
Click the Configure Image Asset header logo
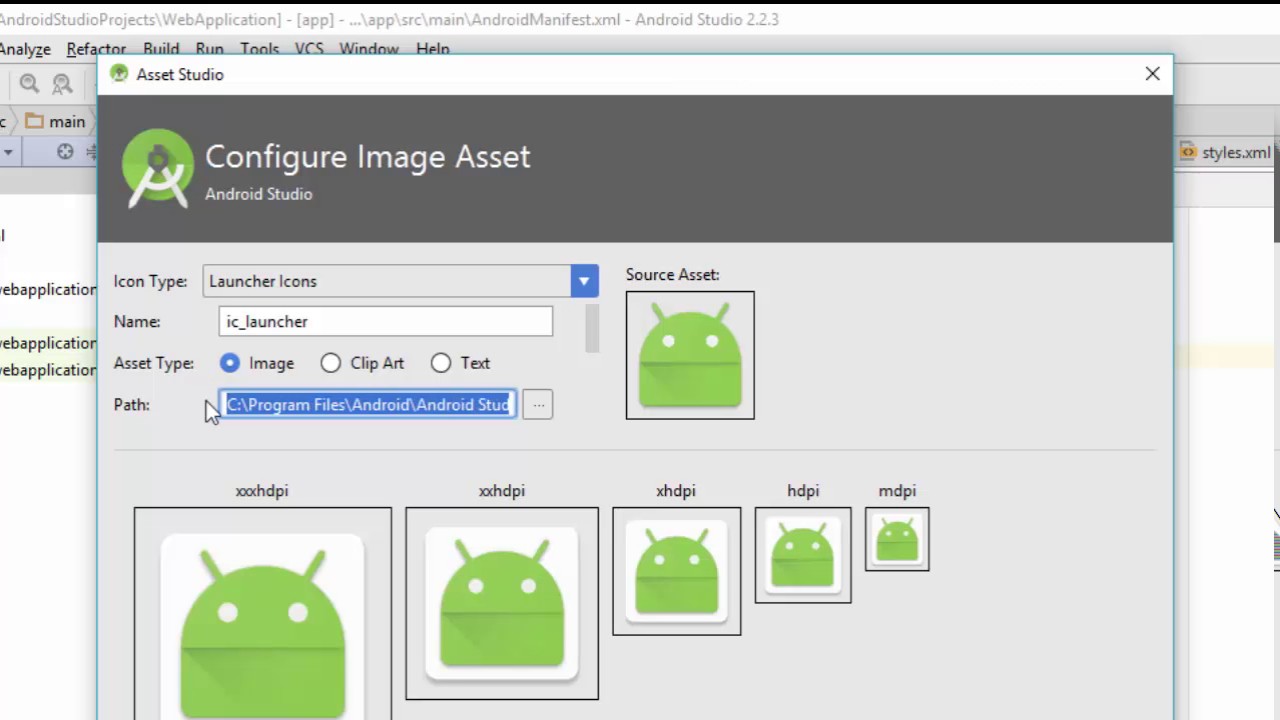click(157, 167)
